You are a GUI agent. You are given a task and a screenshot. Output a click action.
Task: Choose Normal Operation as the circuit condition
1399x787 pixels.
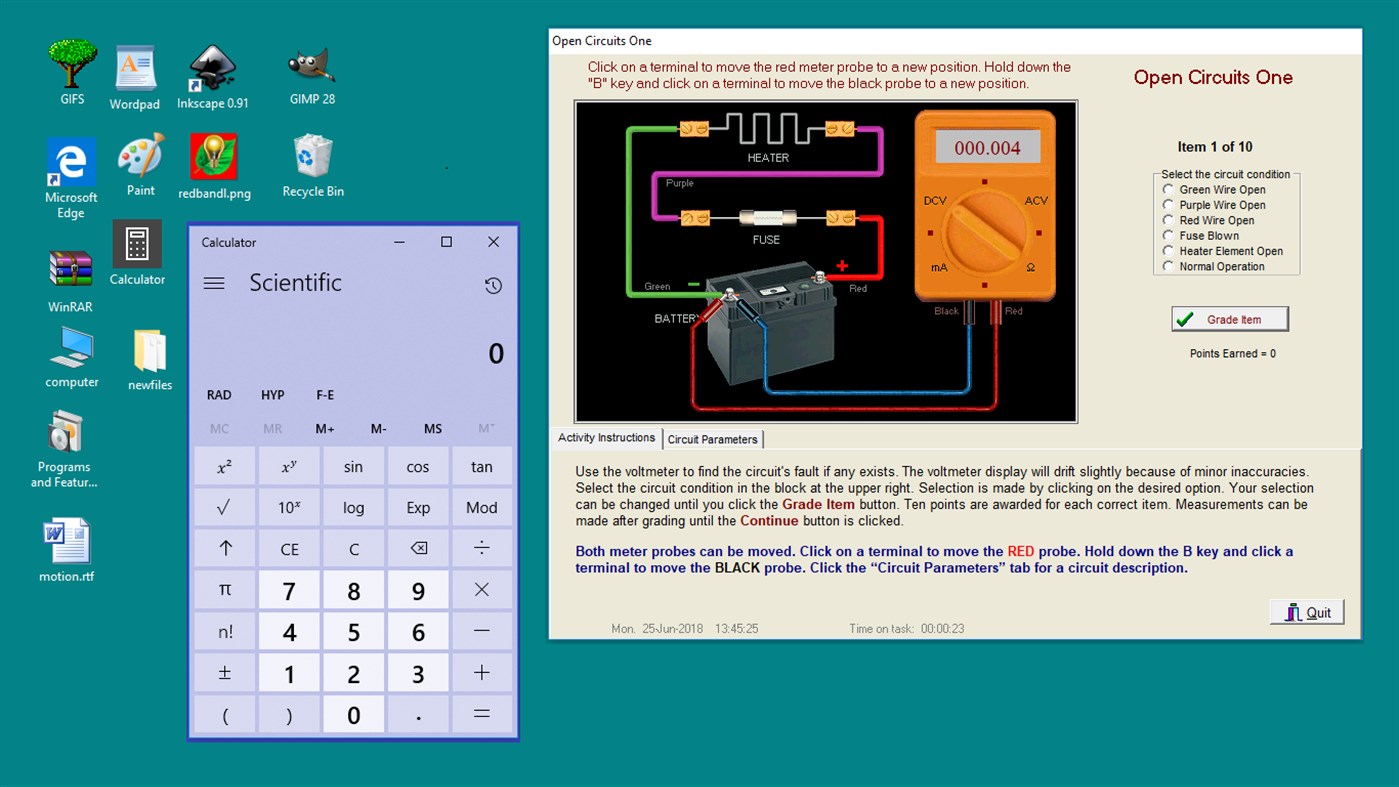1168,266
